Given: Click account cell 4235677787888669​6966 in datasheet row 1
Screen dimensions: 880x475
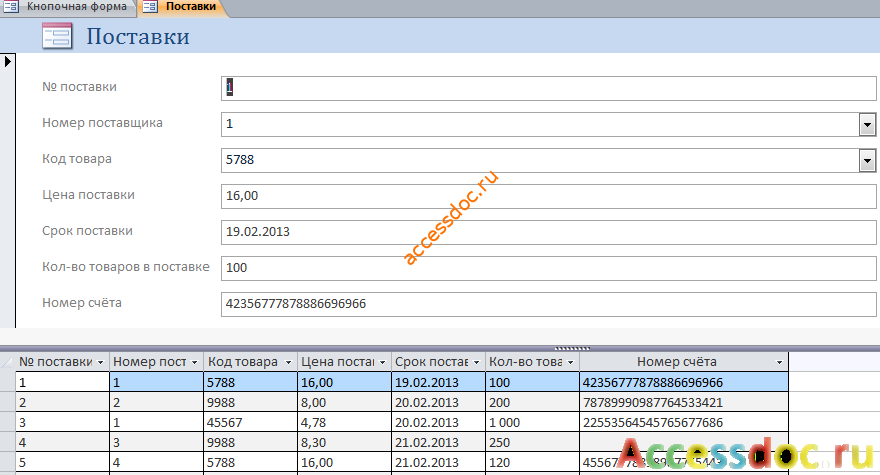Looking at the screenshot, I should coord(684,382).
